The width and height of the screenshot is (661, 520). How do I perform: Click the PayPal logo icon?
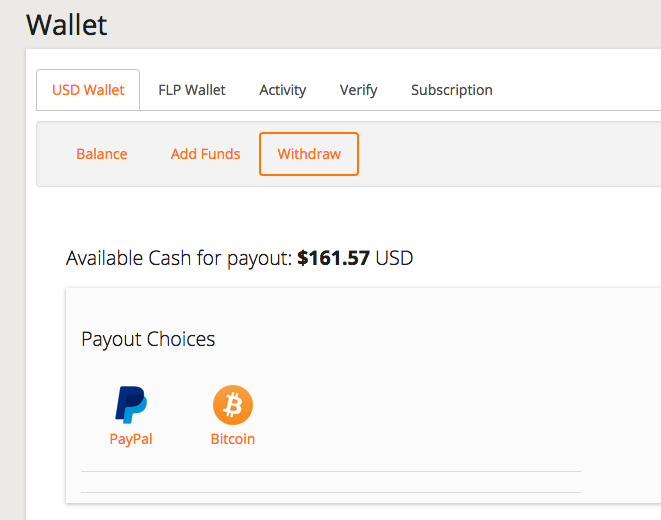[131, 405]
